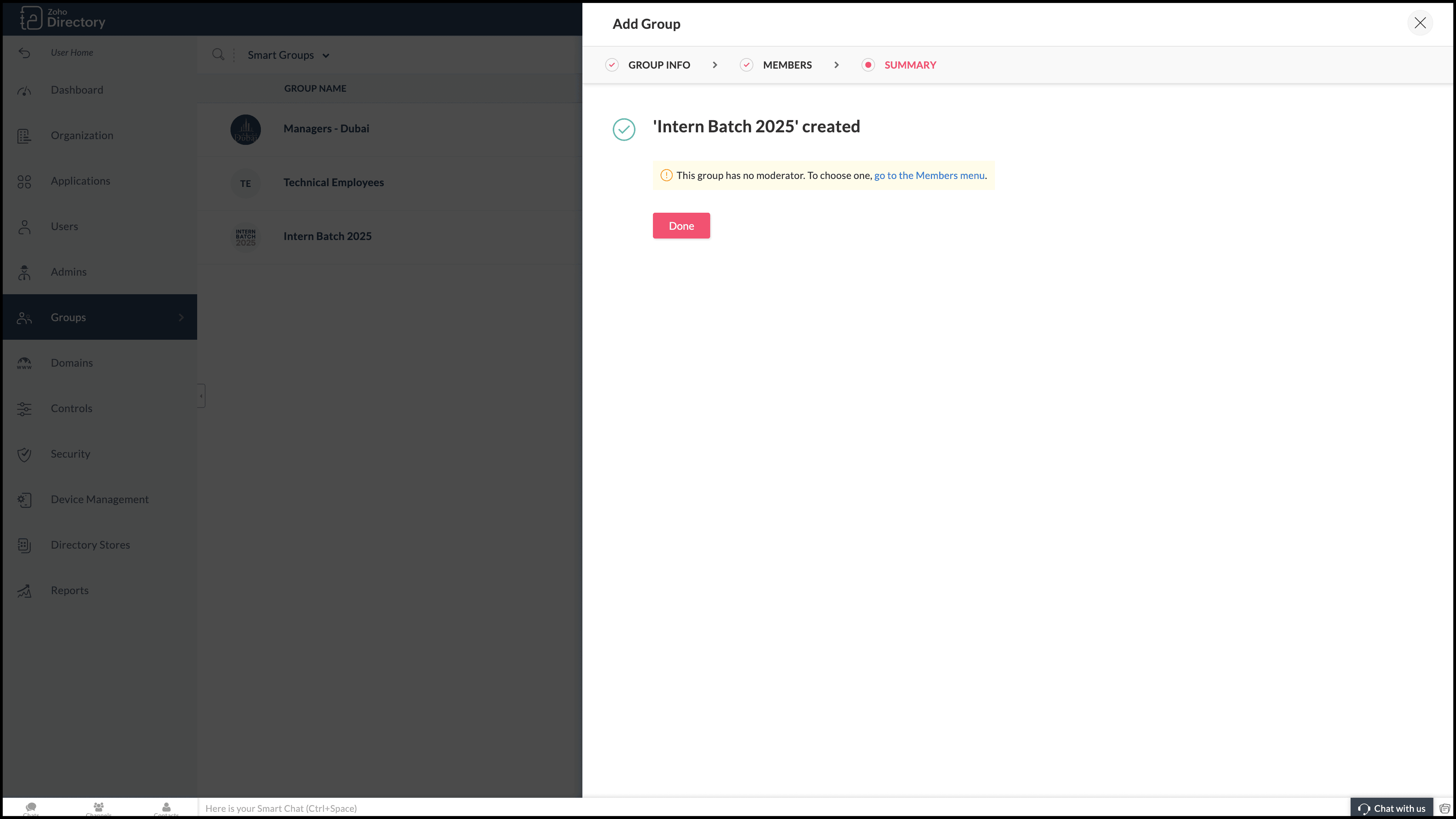Go to Directory Stores menu
This screenshot has height=819, width=1456.
point(91,545)
